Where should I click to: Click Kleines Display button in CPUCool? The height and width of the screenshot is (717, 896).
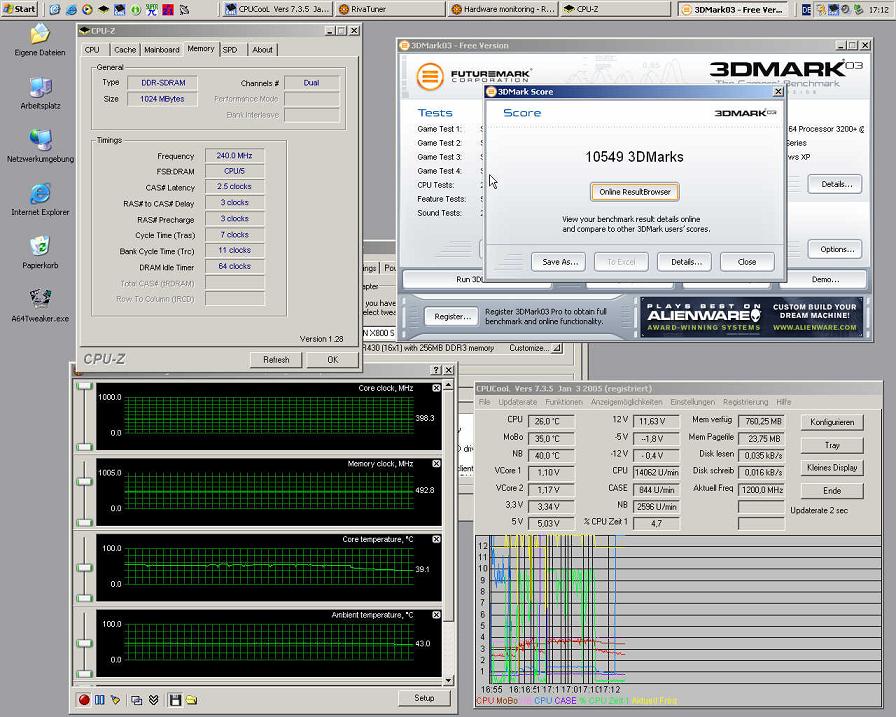pyautogui.click(x=832, y=468)
